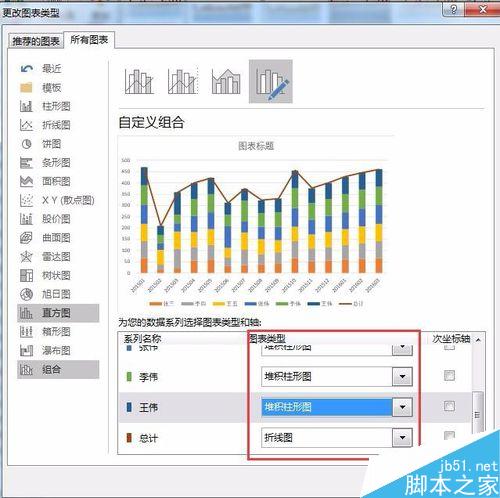This screenshot has height=498, width=500.
Task: Switch to the 所有图表 tab
Action: (89, 40)
